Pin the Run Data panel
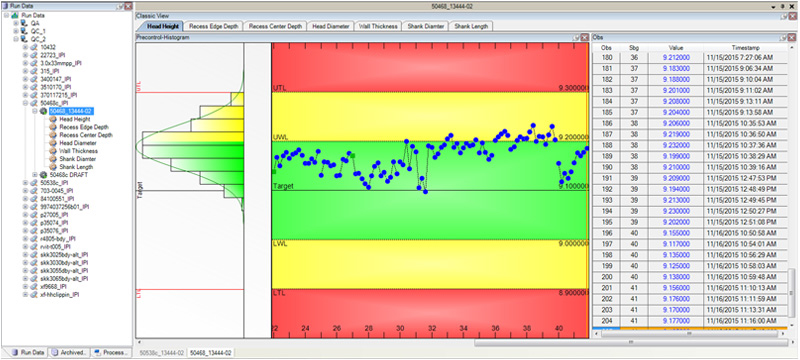This screenshot has height=360, width=800. pyautogui.click(x=120, y=6)
